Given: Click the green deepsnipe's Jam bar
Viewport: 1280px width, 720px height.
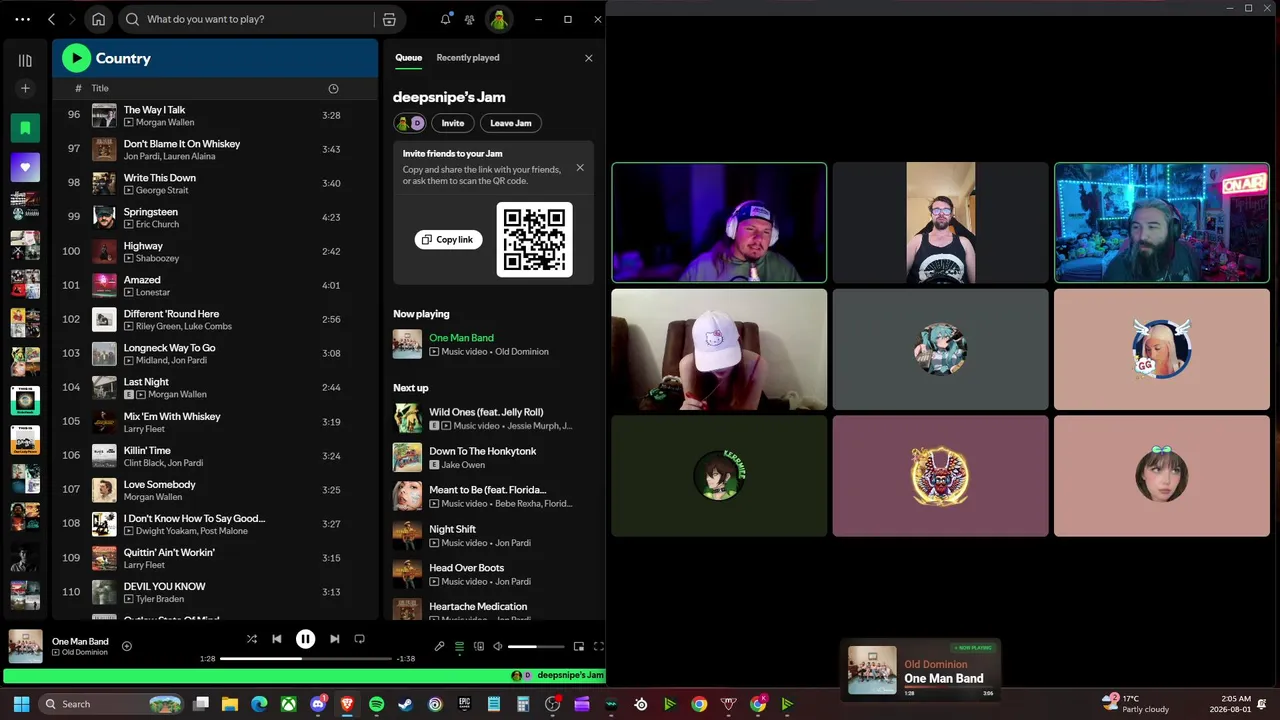Looking at the screenshot, I should tap(304, 676).
